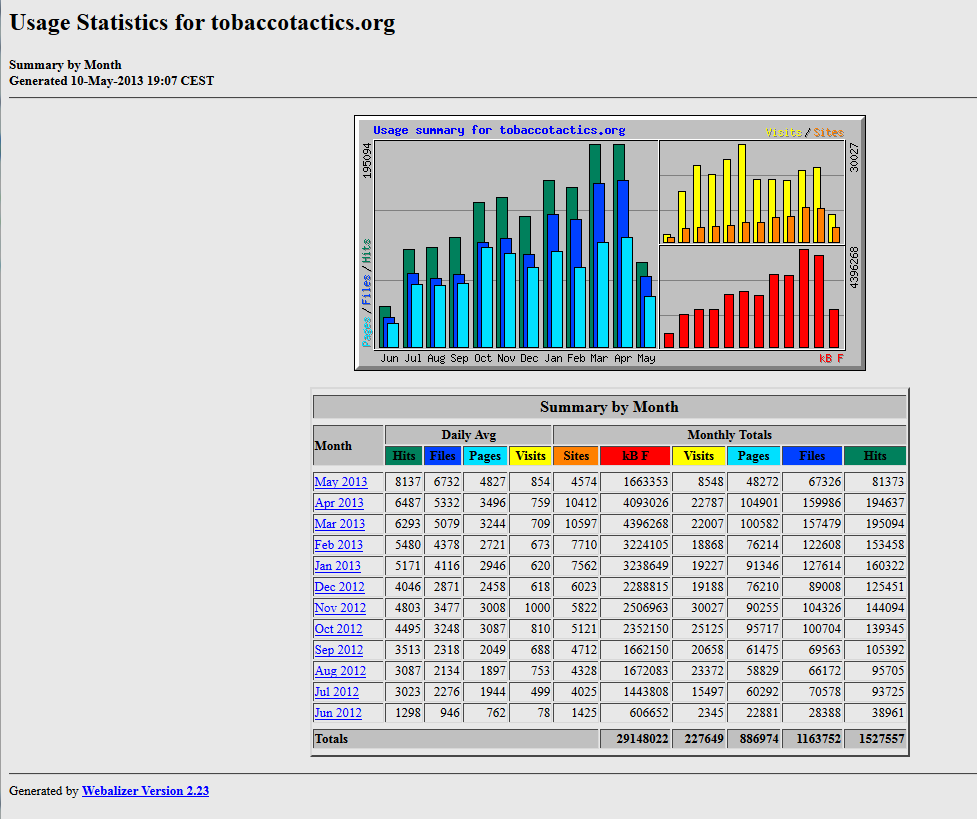Click the green Daily Avg Hits header
This screenshot has height=819, width=977.
[404, 456]
